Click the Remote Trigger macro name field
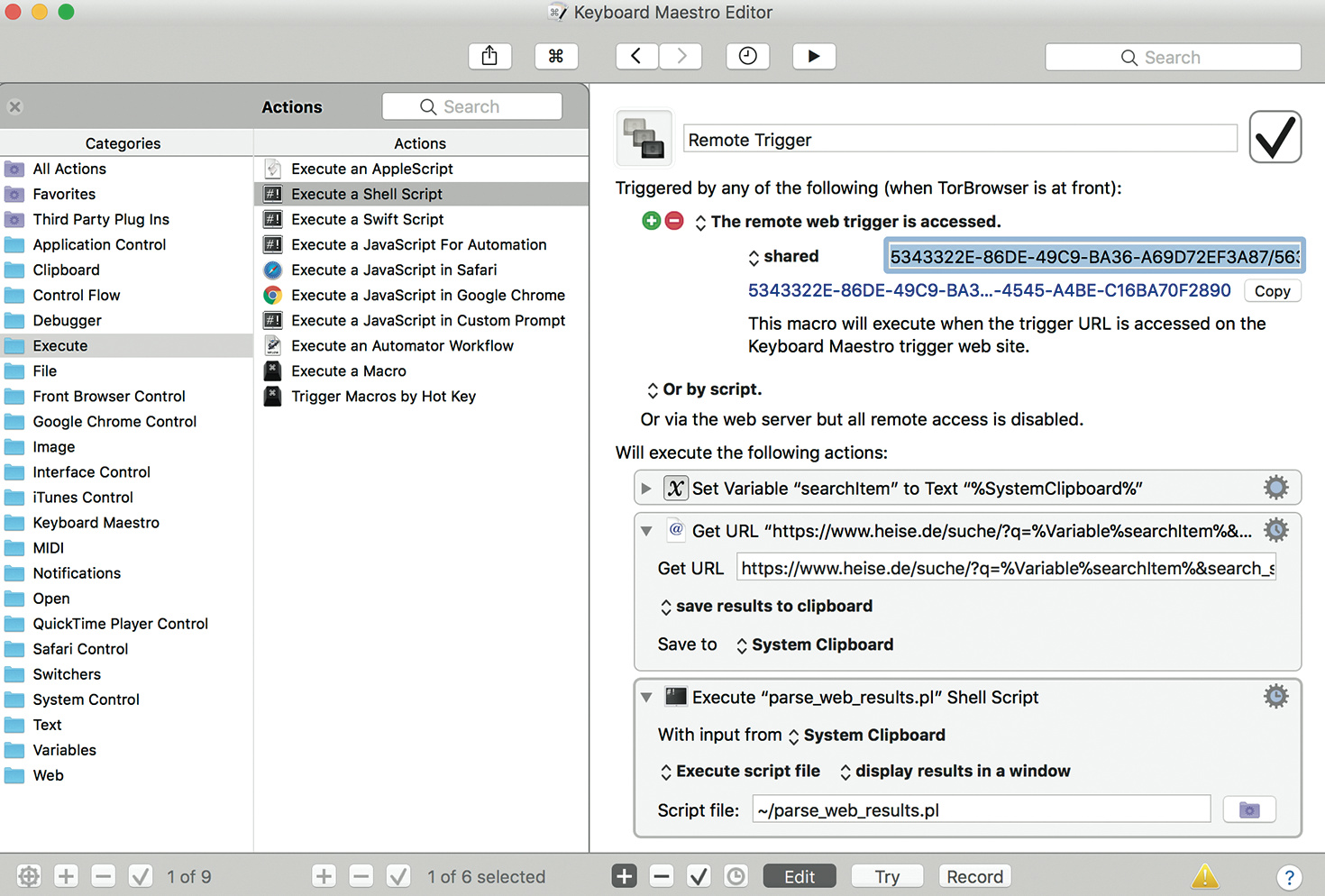The image size is (1325, 896). [959, 140]
